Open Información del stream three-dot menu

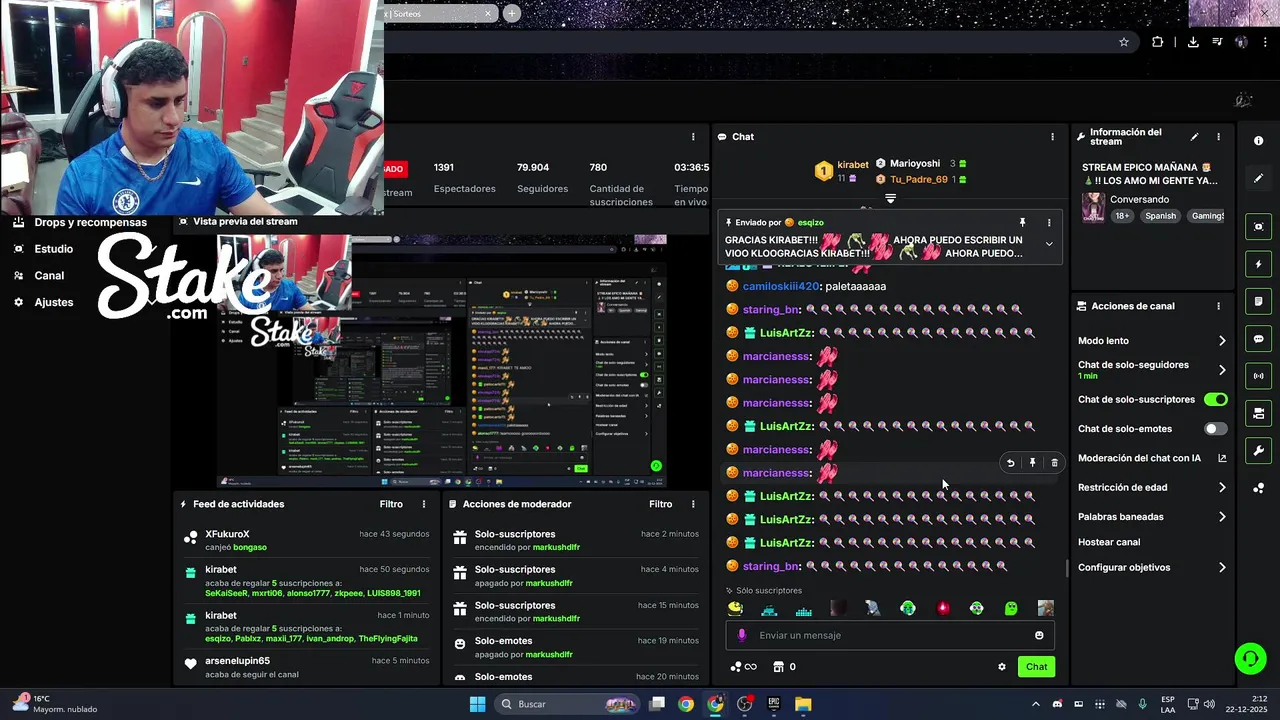[x=1218, y=137]
